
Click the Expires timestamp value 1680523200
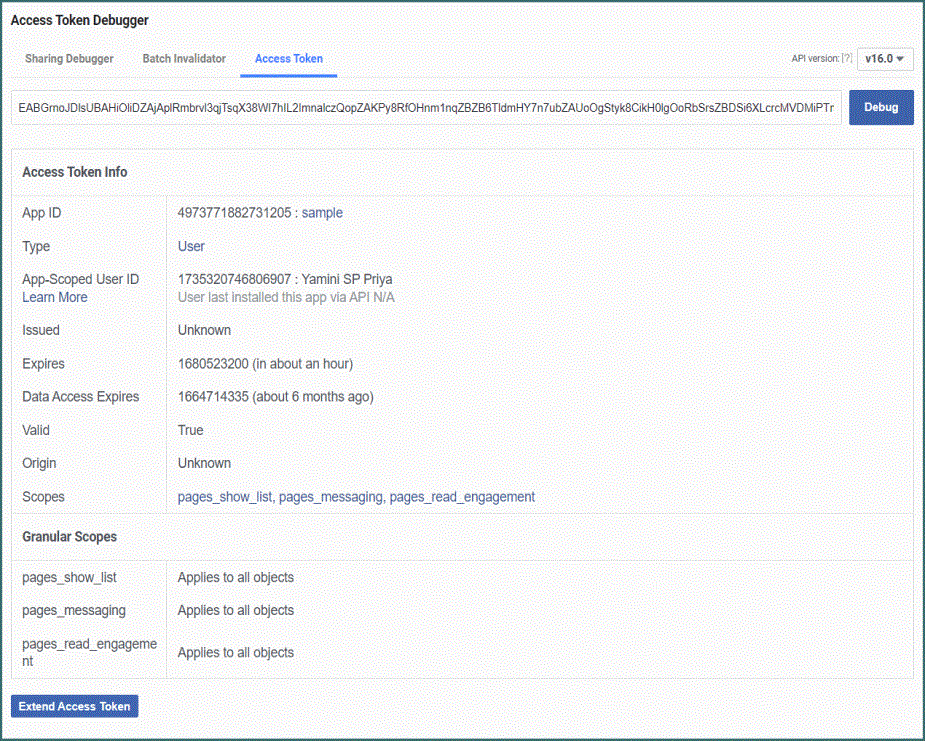[x=213, y=364]
